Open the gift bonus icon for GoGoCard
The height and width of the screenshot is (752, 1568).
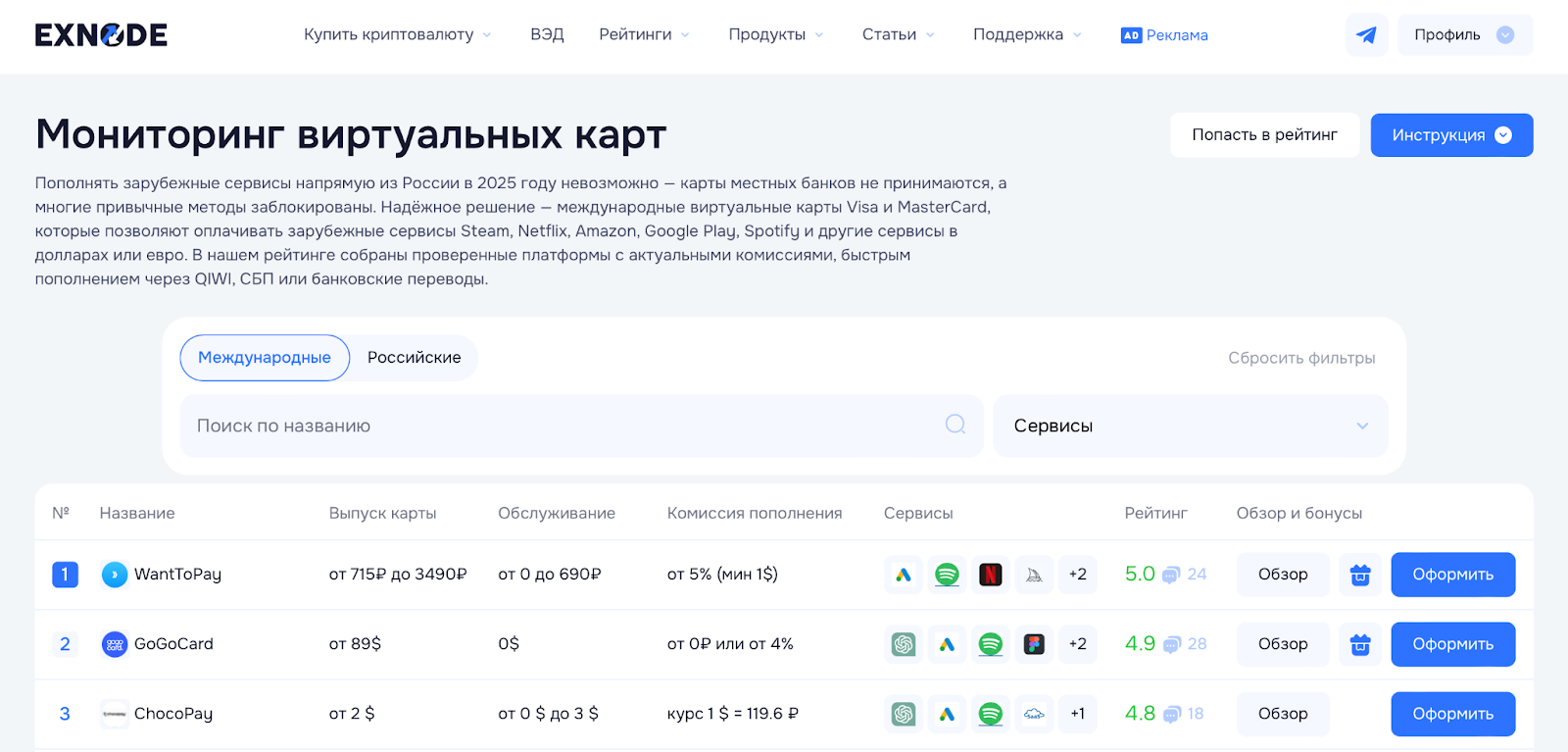pos(1360,644)
